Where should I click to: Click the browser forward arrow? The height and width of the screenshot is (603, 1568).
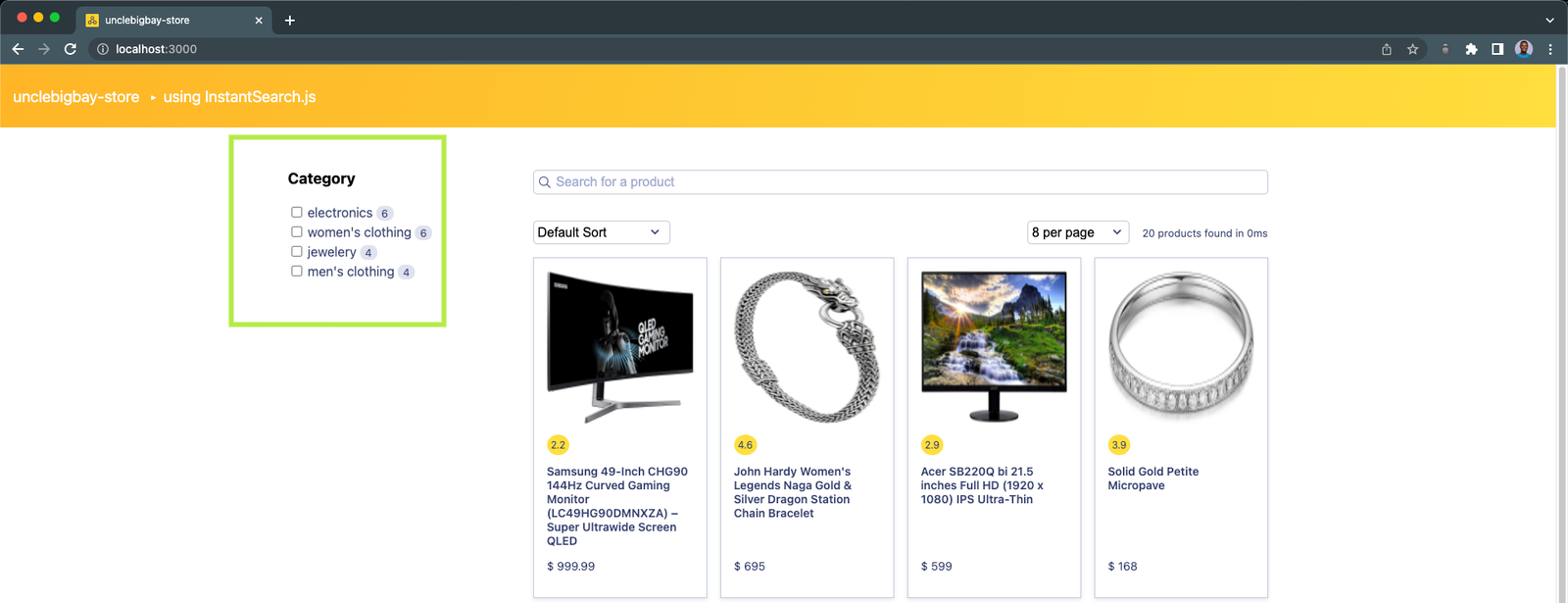[44, 49]
